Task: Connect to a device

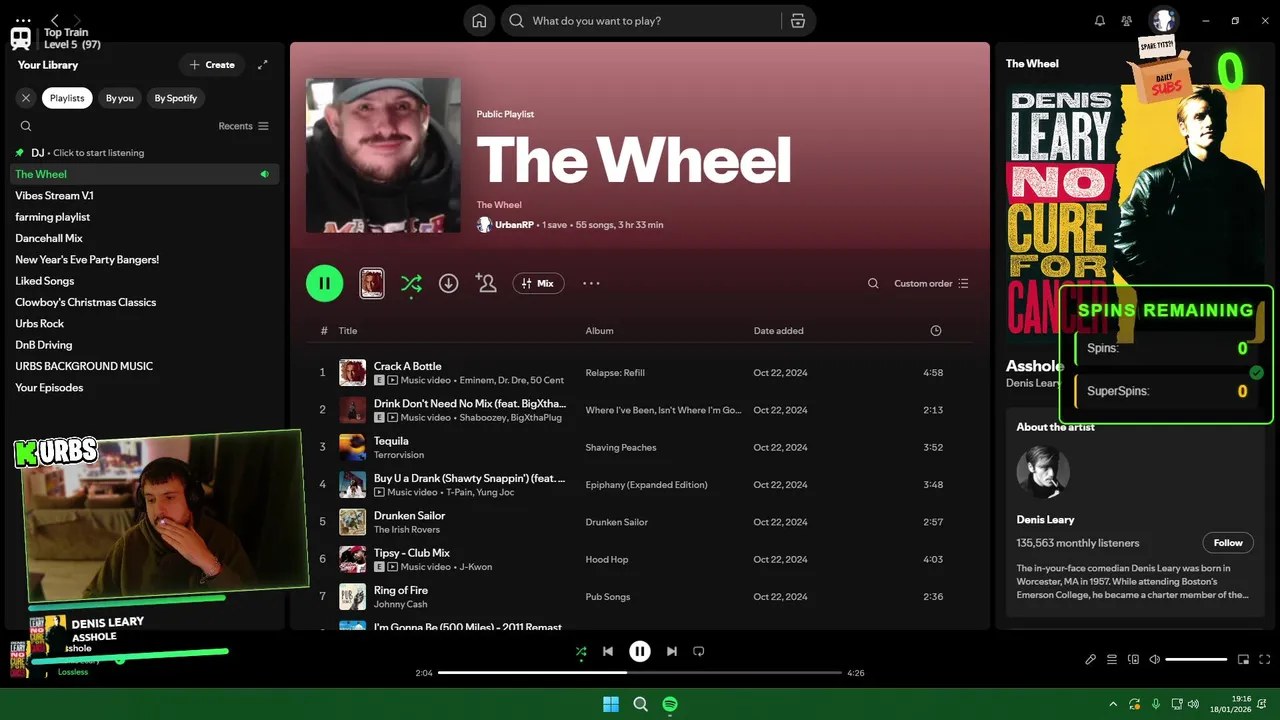Action: [1133, 659]
